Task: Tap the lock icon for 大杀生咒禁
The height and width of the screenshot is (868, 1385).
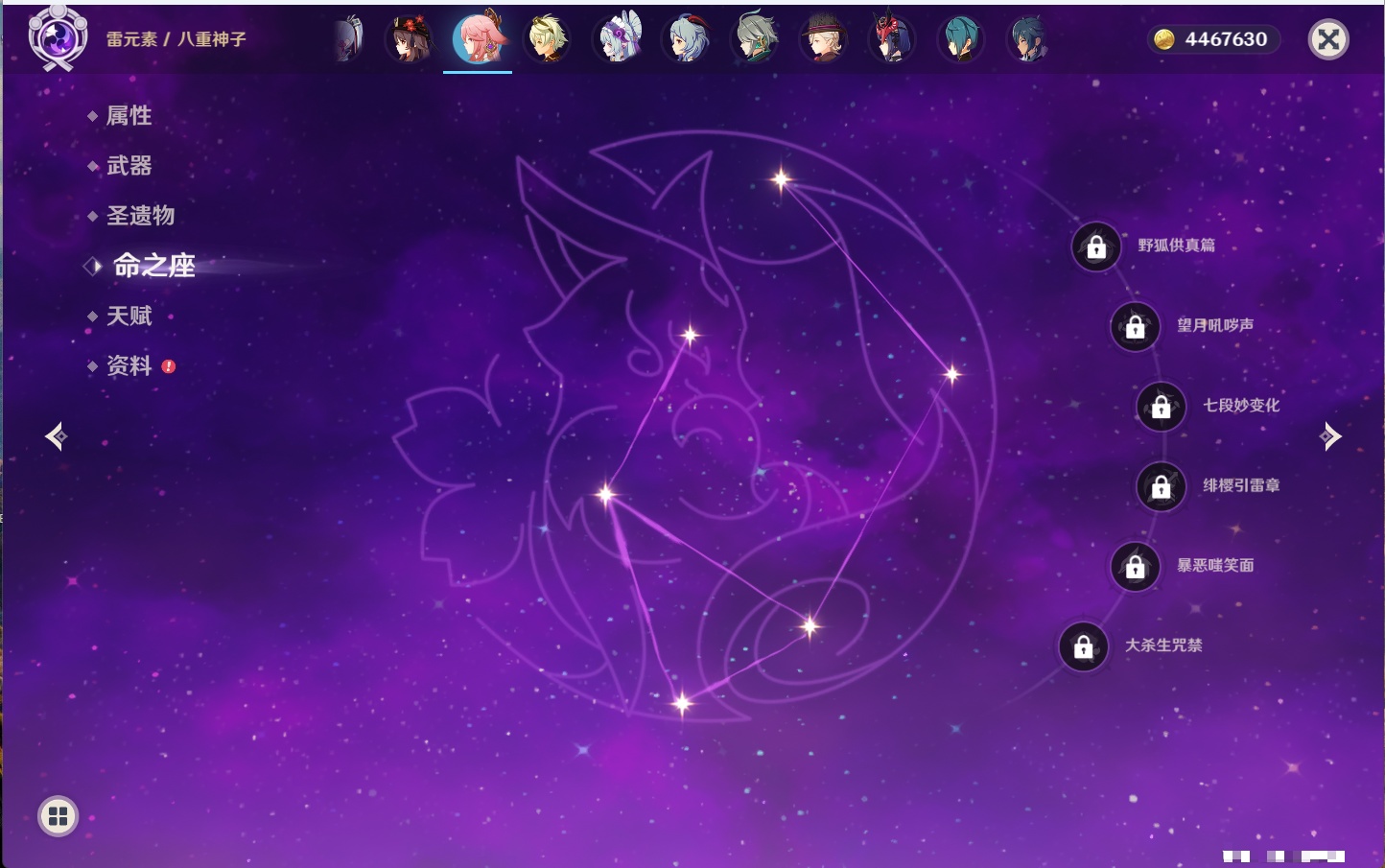Action: coord(1084,647)
